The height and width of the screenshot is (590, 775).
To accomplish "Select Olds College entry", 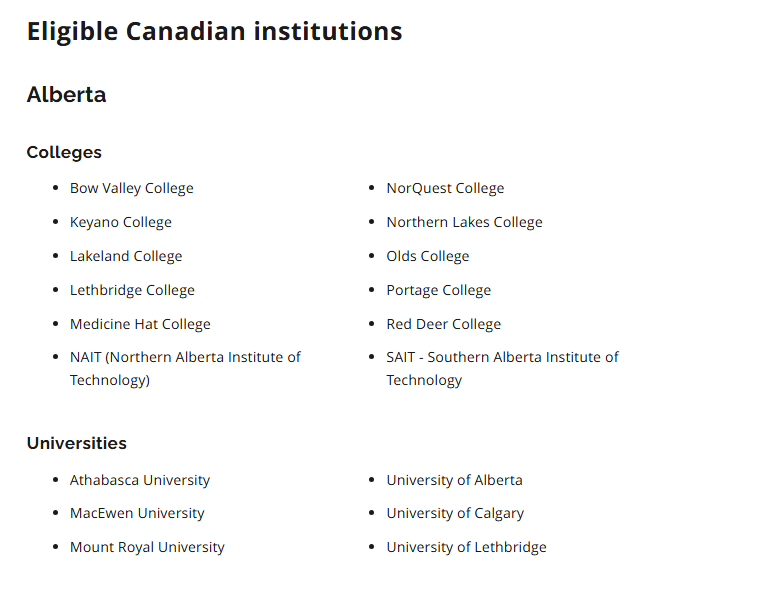I will (428, 257).
